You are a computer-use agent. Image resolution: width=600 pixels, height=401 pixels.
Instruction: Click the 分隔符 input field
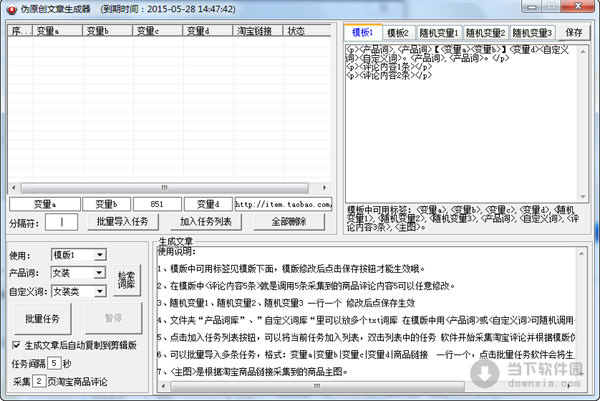click(x=62, y=222)
